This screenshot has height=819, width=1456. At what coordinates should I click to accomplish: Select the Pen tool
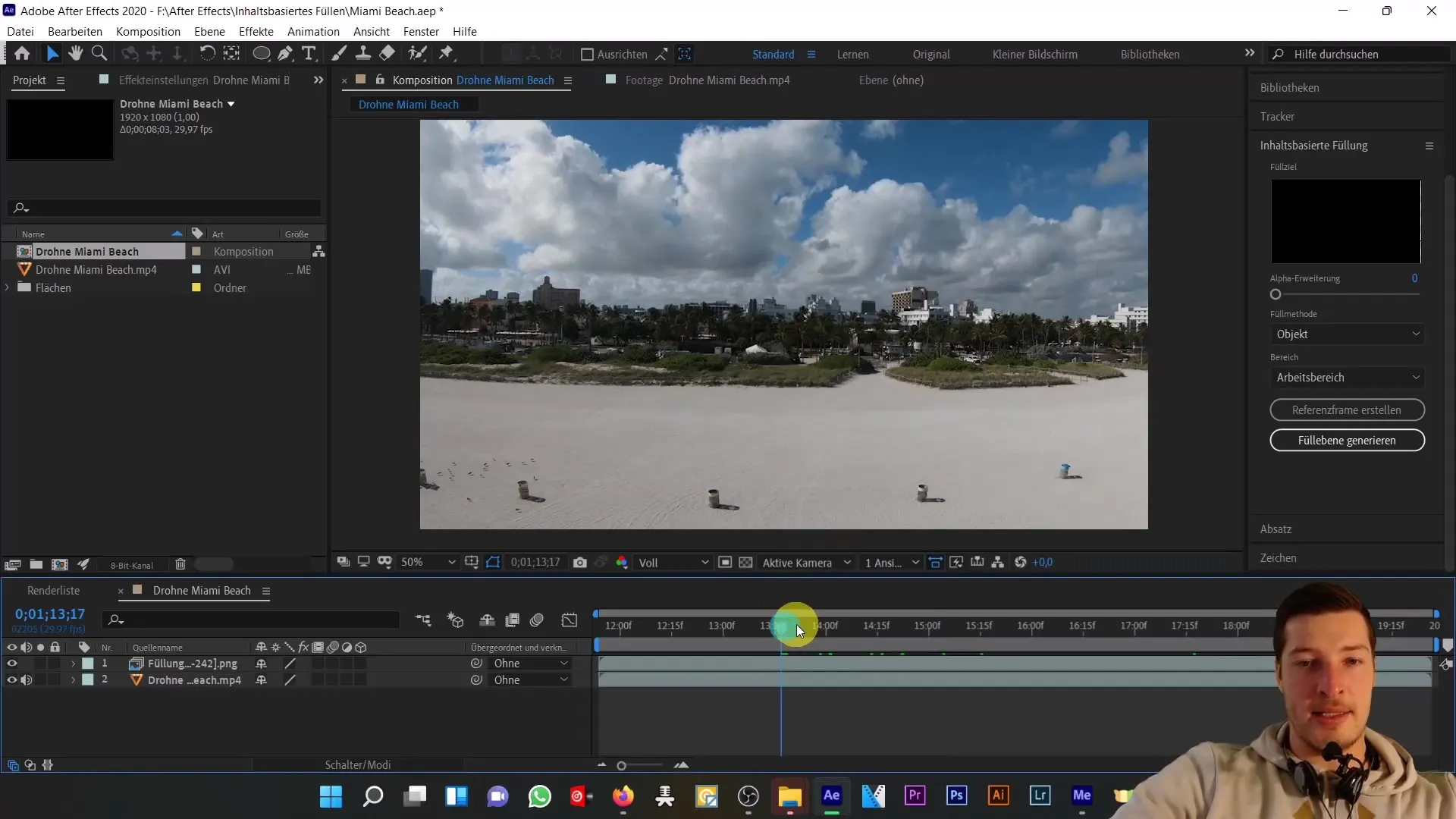pos(285,54)
